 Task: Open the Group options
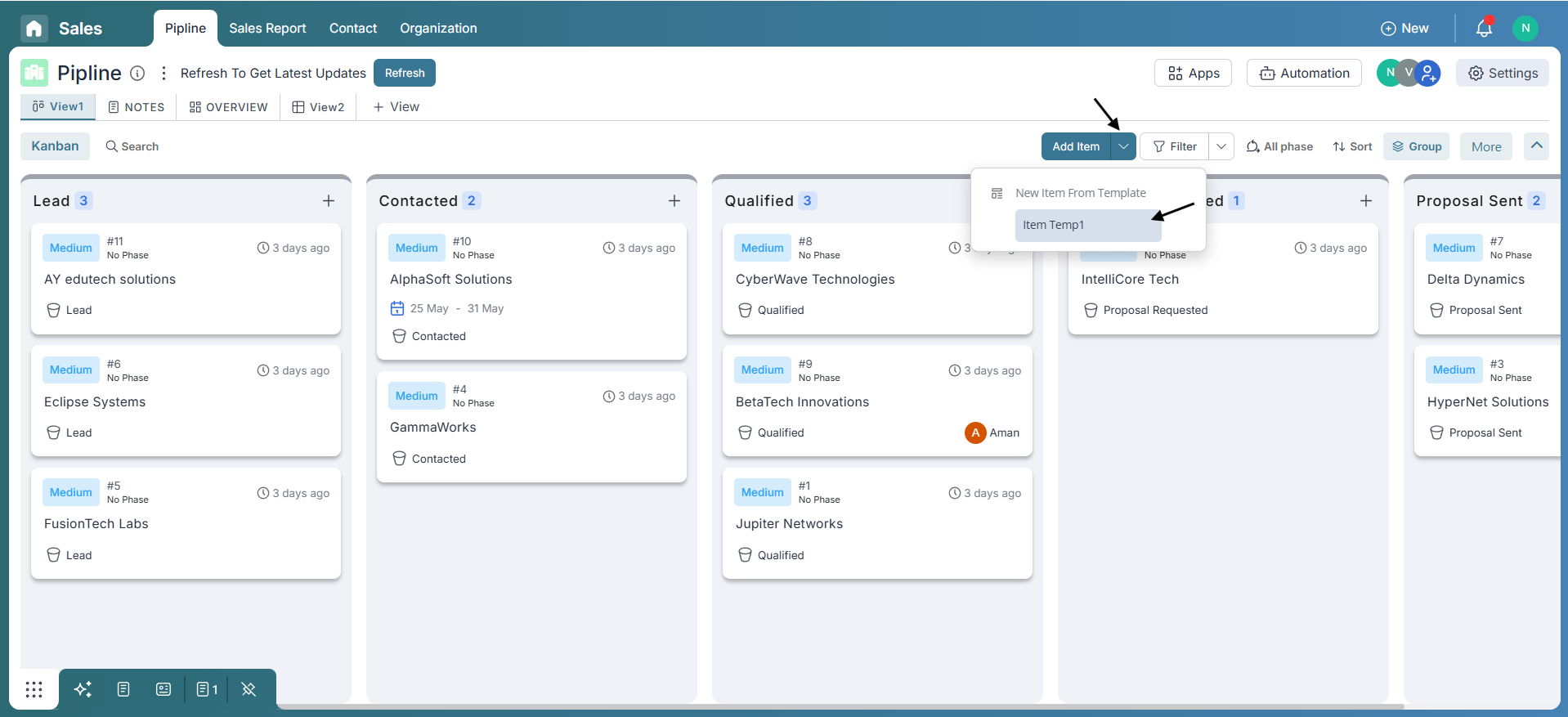[x=1417, y=146]
